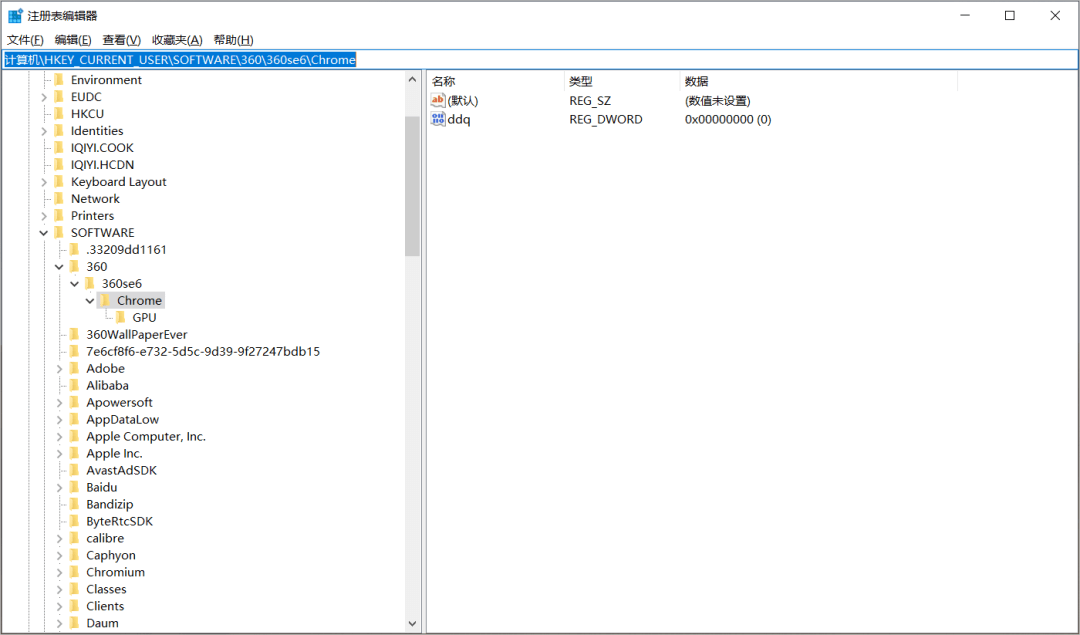The width and height of the screenshot is (1080, 635).
Task: Open the 帮助(H) menu
Action: click(233, 40)
